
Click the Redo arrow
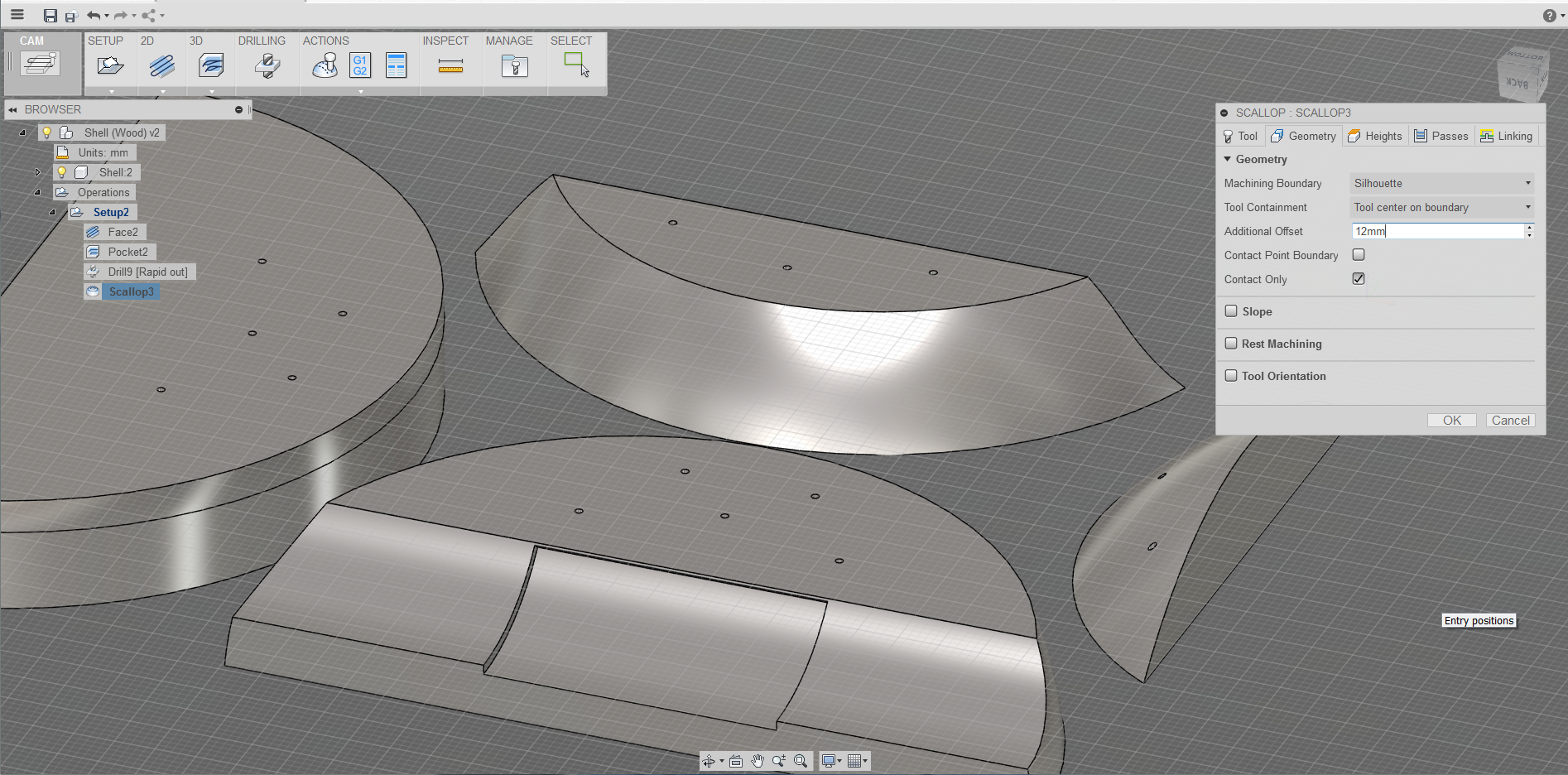coord(121,15)
